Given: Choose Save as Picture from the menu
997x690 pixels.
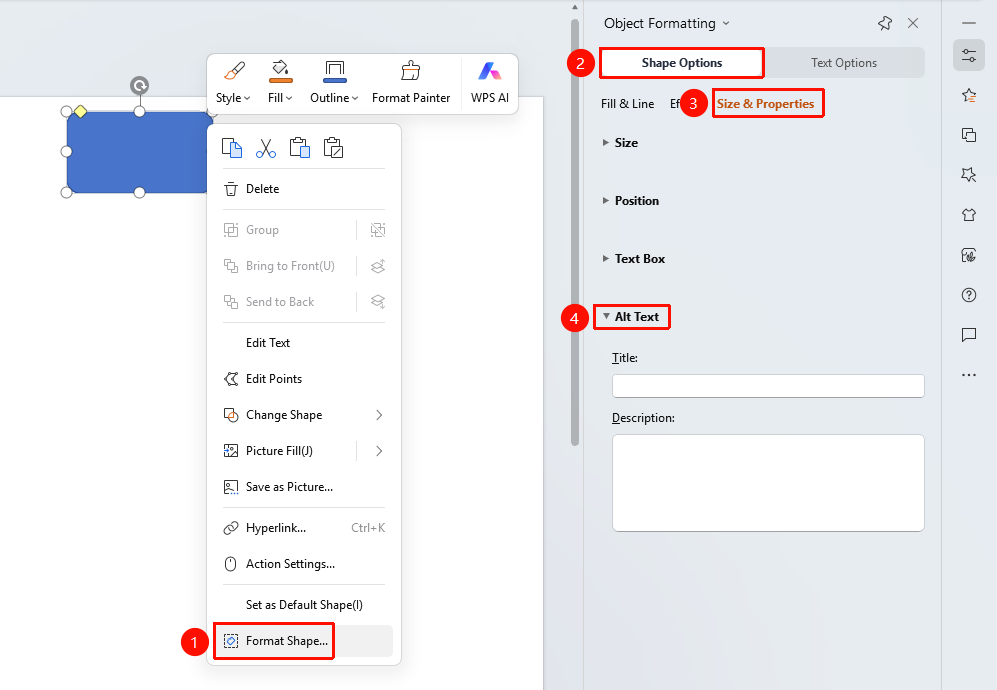Looking at the screenshot, I should click(x=304, y=487).
